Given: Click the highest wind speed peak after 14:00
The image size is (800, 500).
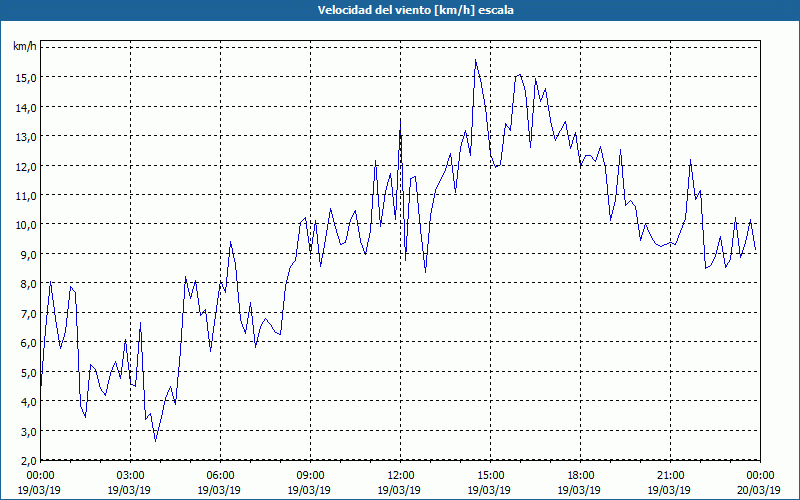Looking at the screenshot, I should 476,60.
